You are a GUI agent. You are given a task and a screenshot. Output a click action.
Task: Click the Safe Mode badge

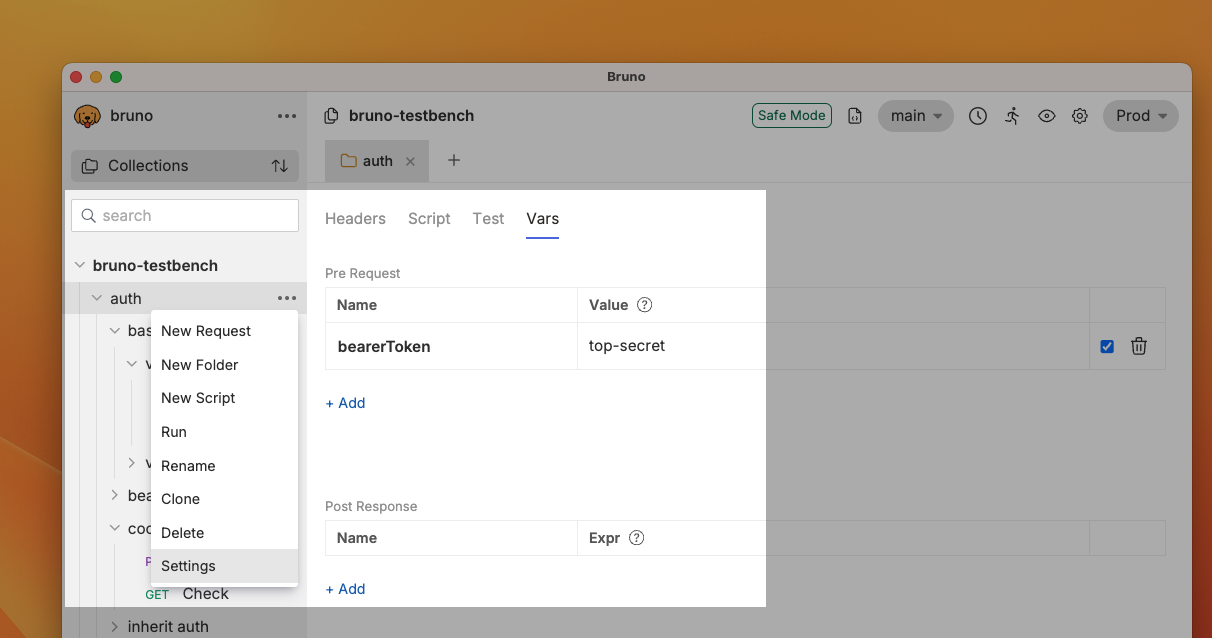click(x=791, y=115)
